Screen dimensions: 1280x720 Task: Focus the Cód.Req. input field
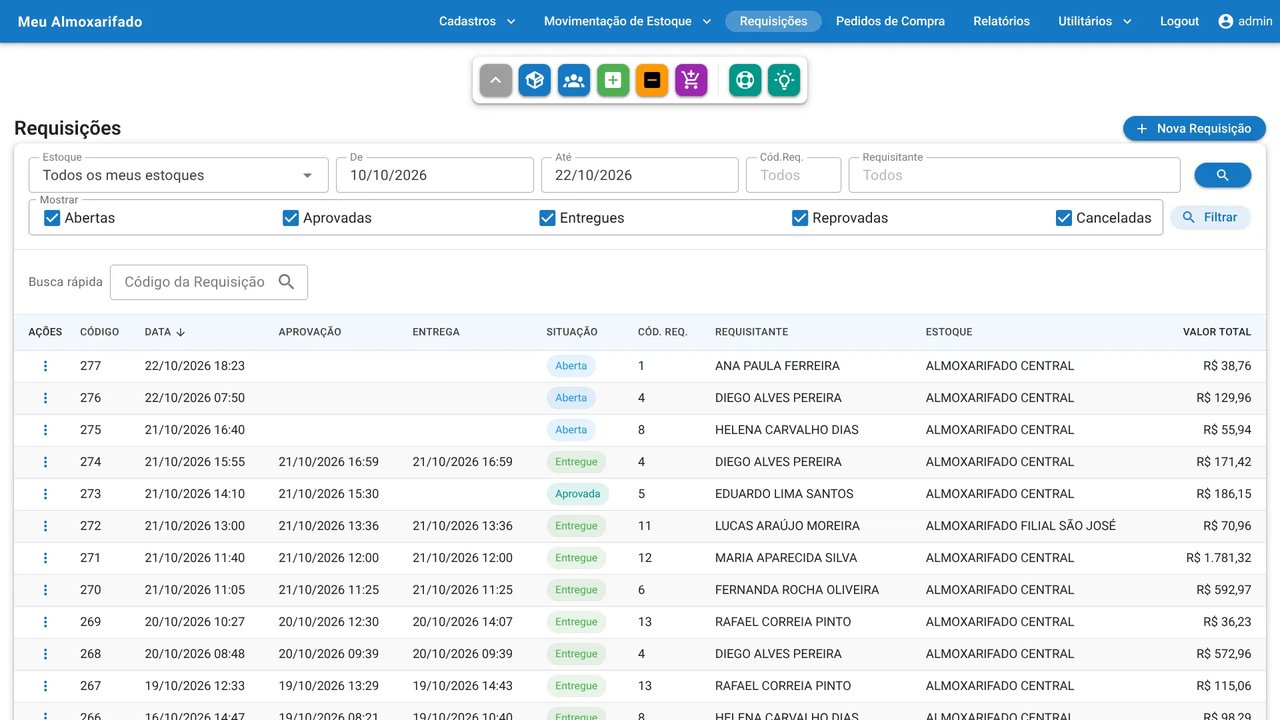point(794,175)
